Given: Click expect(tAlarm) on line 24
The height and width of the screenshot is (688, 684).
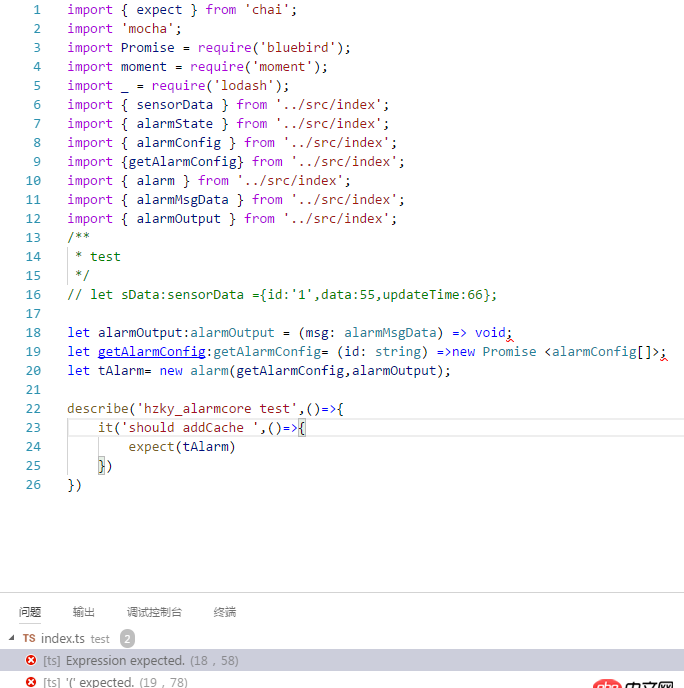Looking at the screenshot, I should coord(182,447).
